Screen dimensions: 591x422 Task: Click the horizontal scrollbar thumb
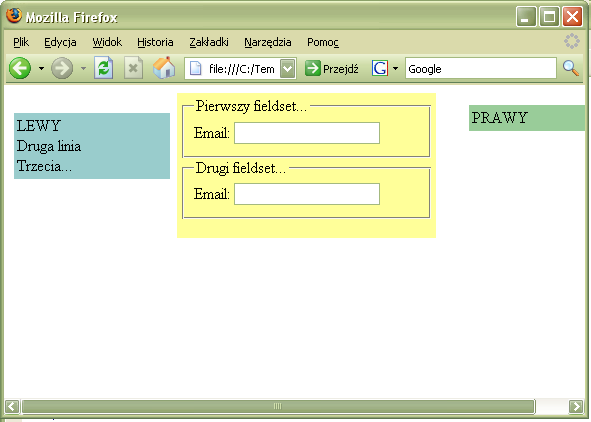point(278,406)
